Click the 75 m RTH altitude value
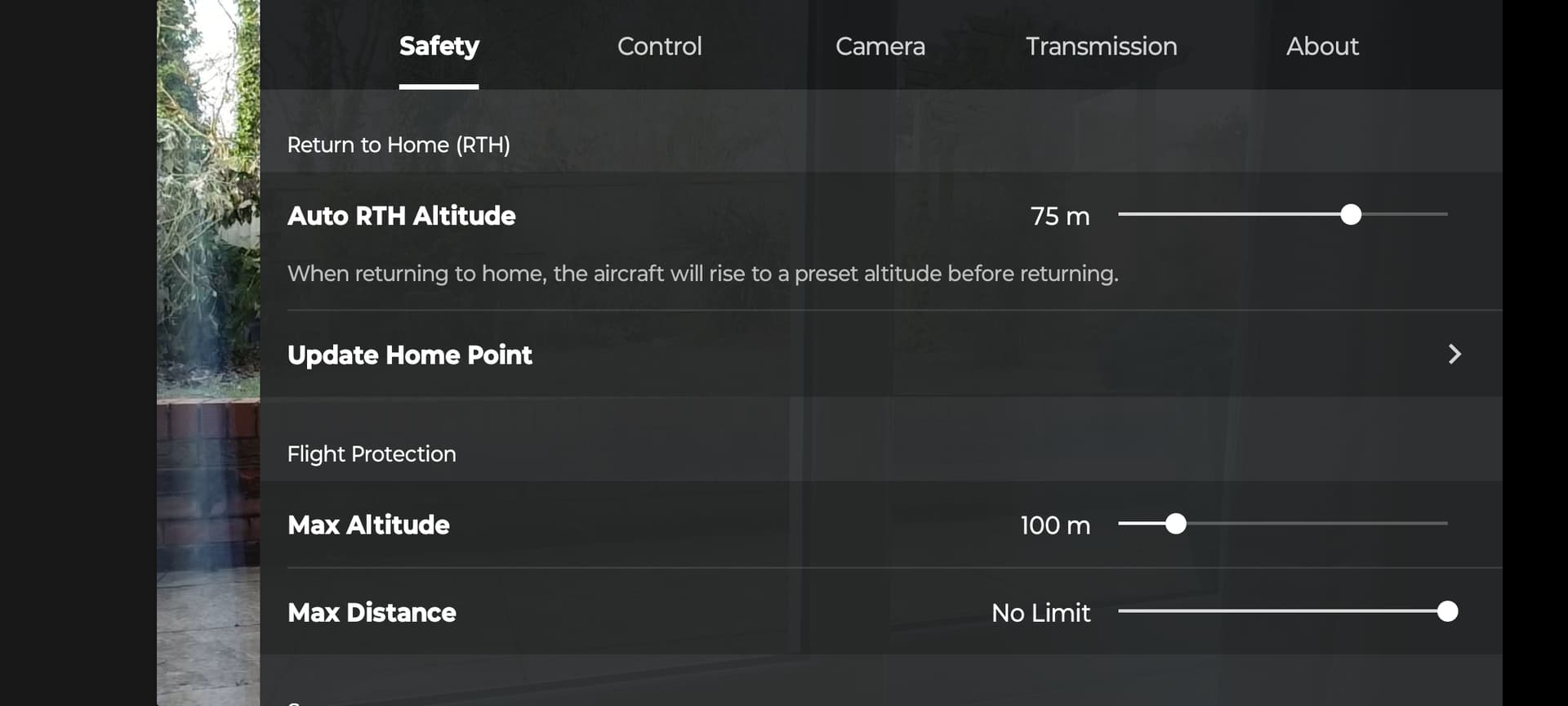Screen dimensions: 1568x706 tap(1059, 217)
